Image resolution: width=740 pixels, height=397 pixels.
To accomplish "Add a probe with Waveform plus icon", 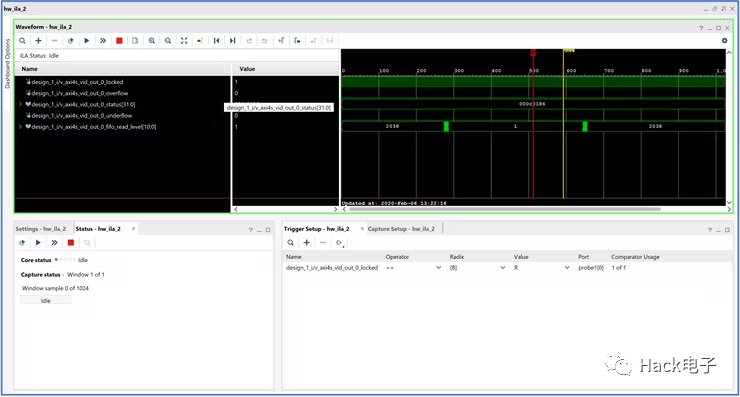I will pos(38,41).
